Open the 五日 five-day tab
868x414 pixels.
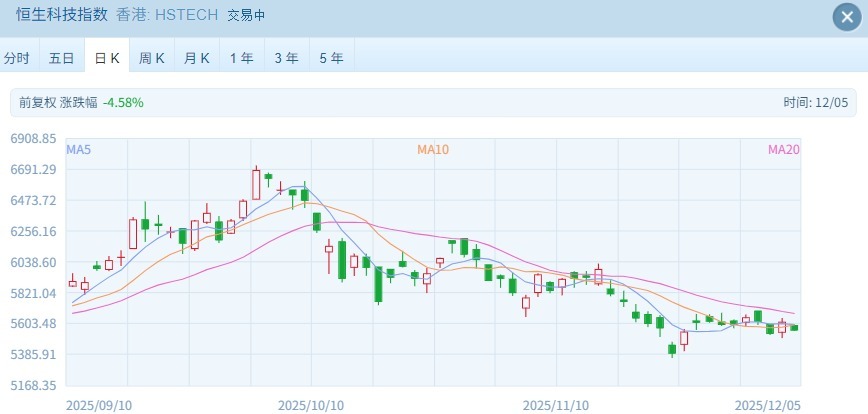point(62,58)
